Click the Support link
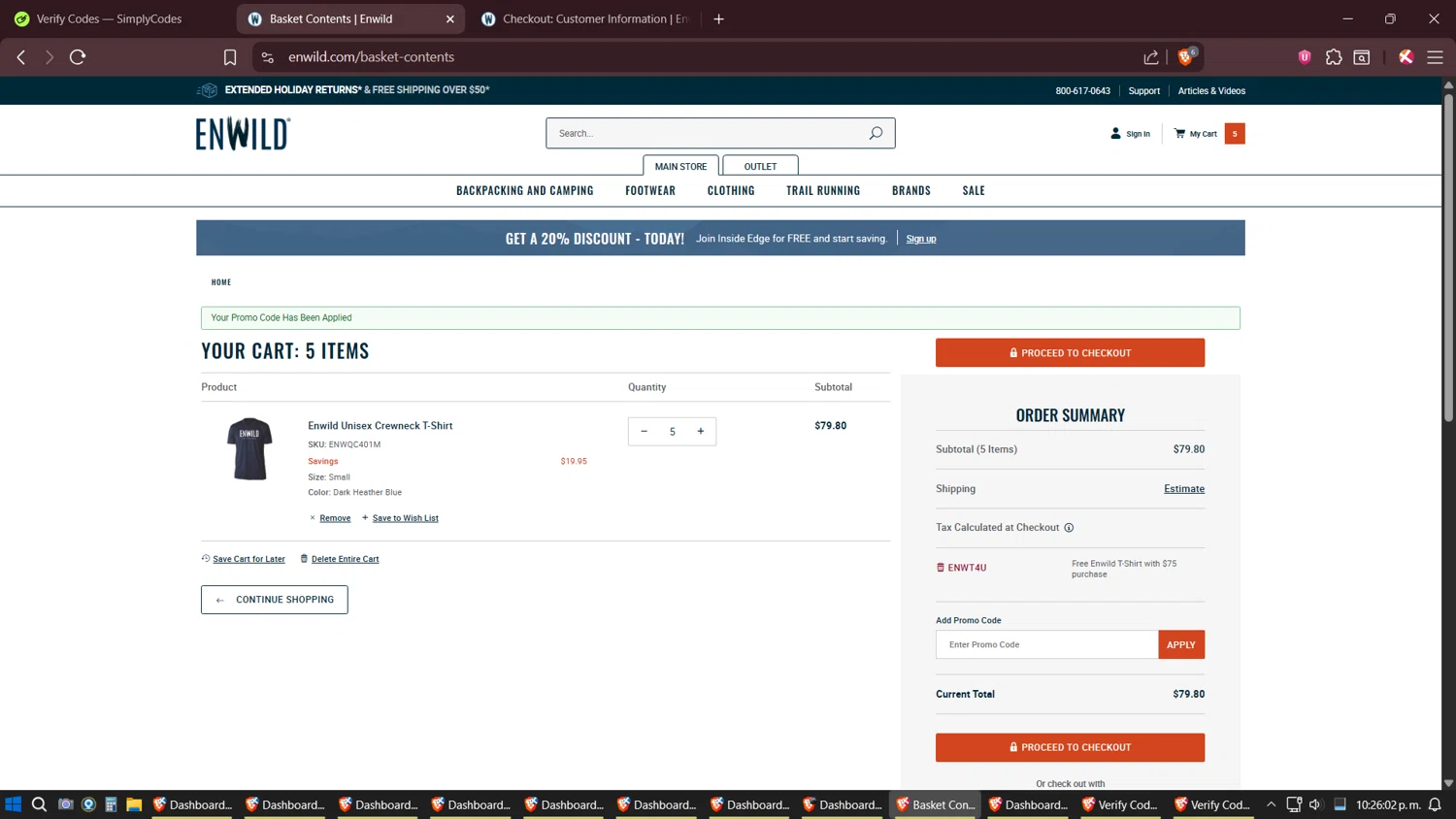The height and width of the screenshot is (819, 1456). [x=1143, y=91]
